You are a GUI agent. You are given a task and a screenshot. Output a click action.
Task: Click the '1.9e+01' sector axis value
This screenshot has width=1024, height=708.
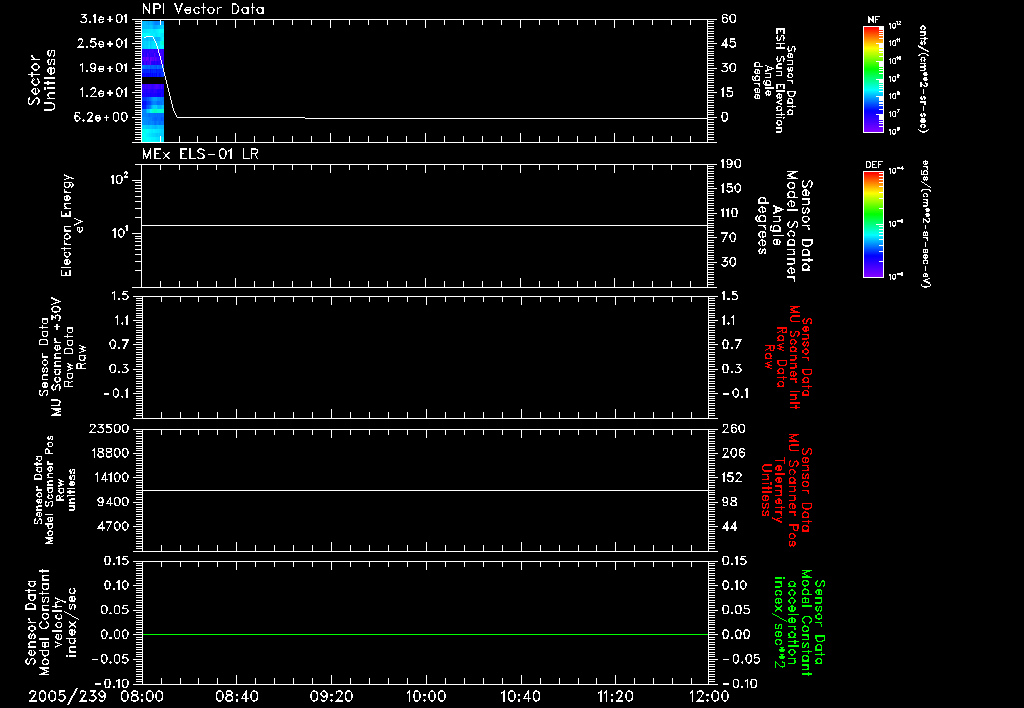[104, 68]
